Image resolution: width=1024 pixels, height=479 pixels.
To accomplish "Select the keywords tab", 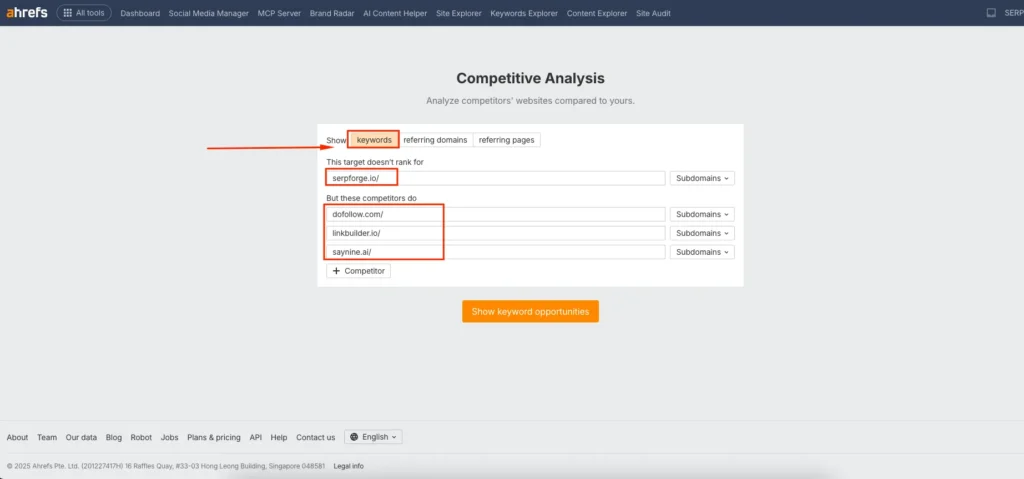I will pyautogui.click(x=374, y=140).
